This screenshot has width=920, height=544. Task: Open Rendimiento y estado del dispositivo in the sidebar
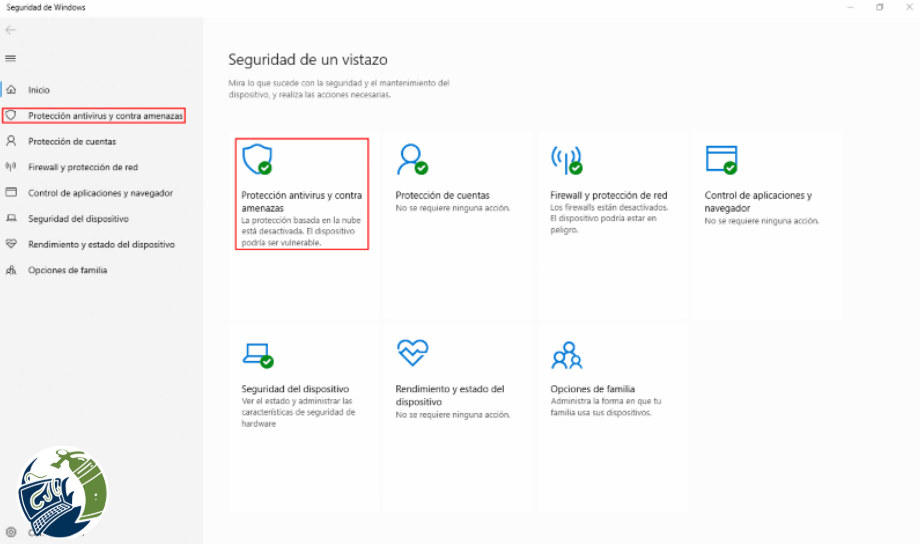[102, 245]
